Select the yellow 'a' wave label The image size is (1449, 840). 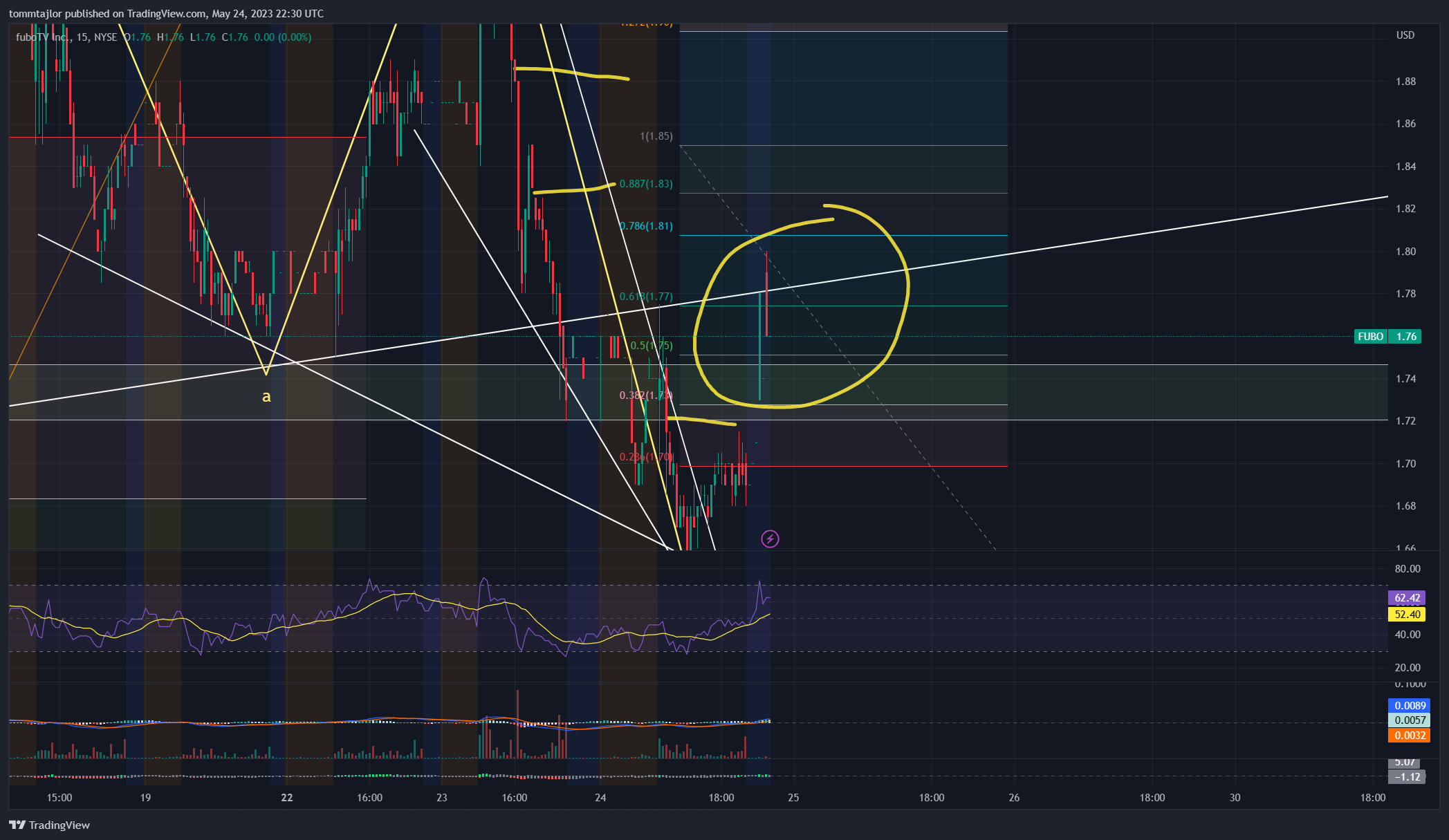pos(266,397)
